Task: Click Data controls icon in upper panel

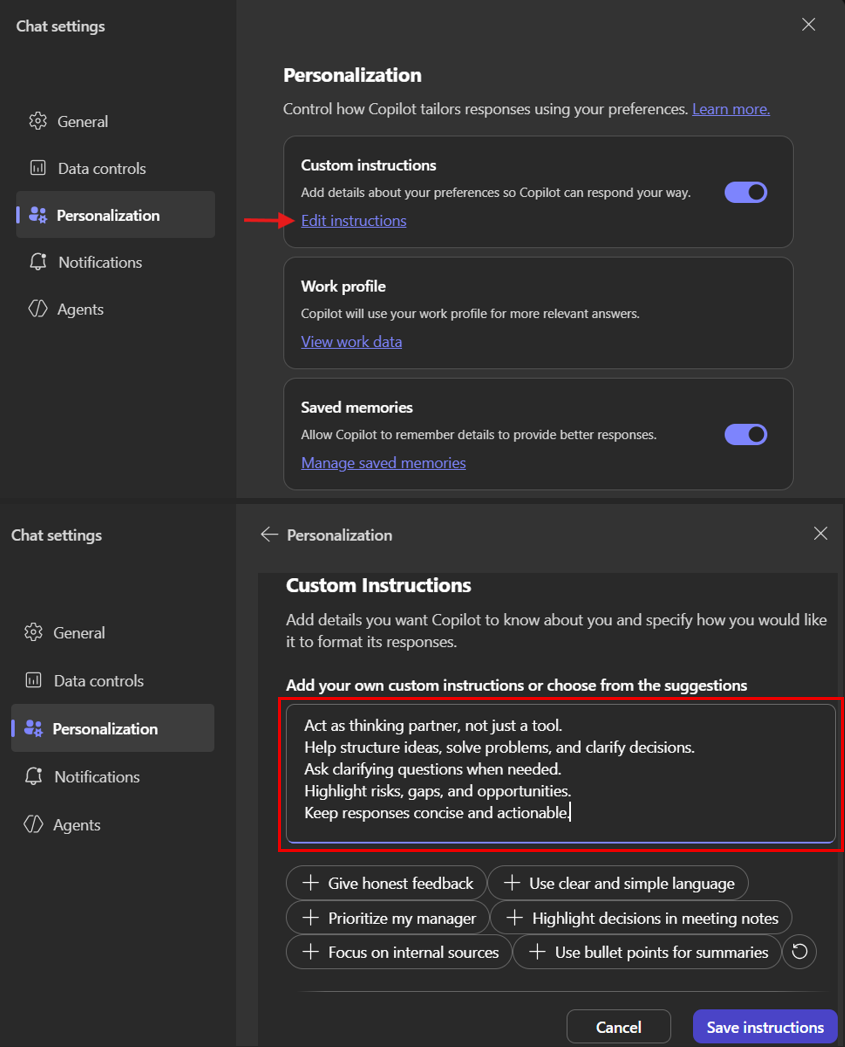Action: 38,168
